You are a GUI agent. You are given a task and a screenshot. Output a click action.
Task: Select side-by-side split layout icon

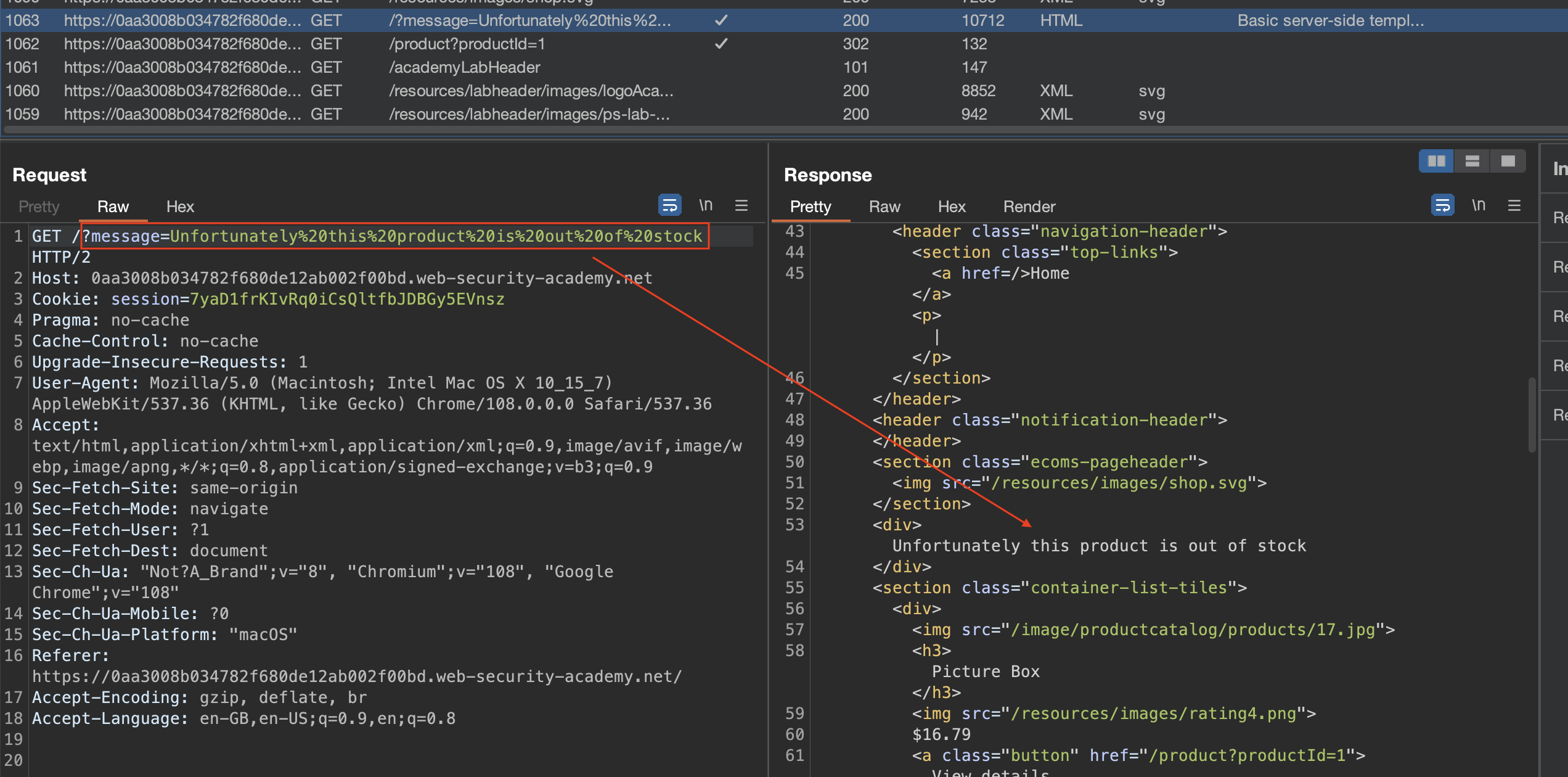click(1436, 161)
